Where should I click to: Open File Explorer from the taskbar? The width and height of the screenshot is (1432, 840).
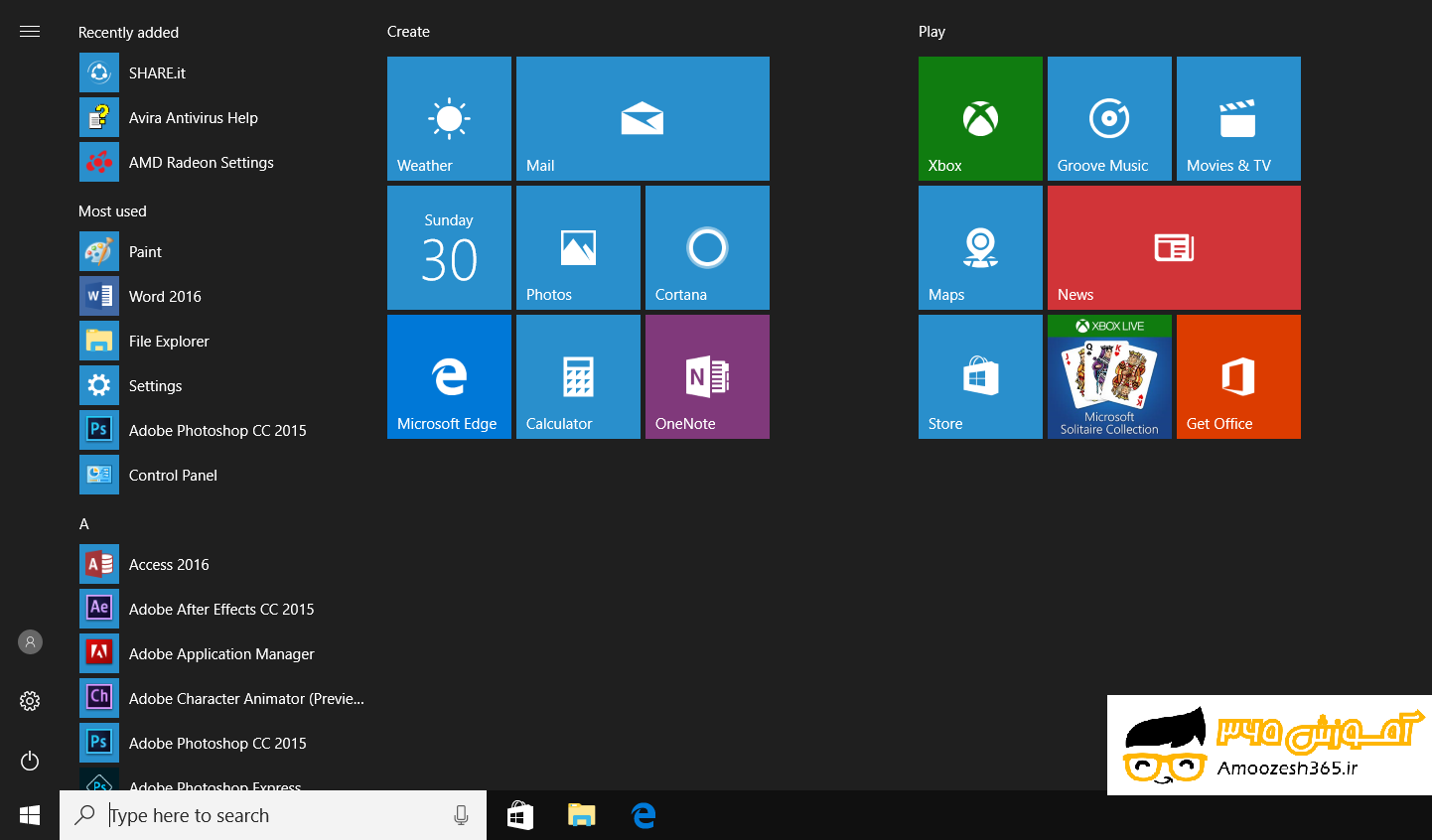tap(581, 815)
